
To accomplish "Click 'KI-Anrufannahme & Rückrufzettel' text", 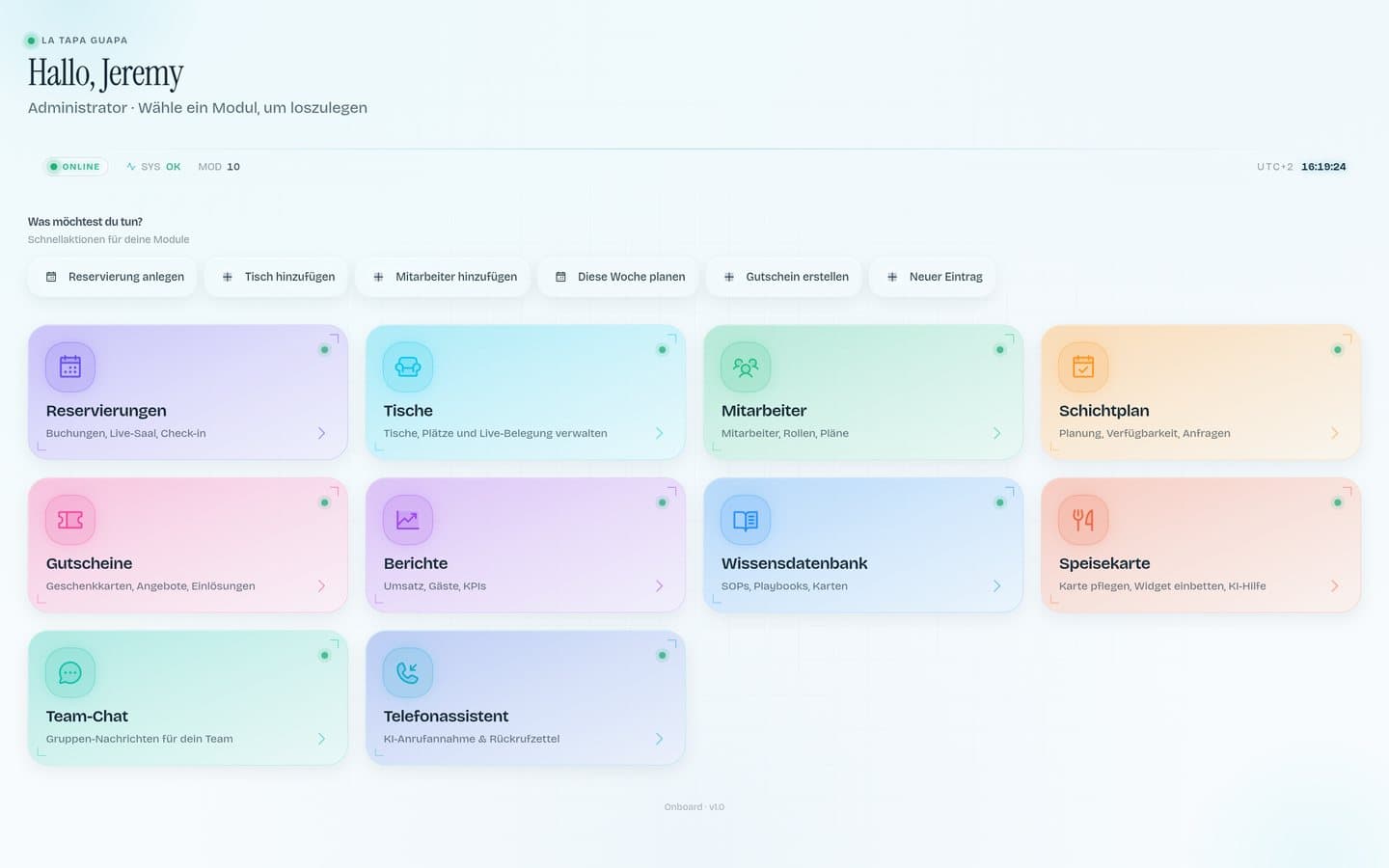I will (472, 739).
